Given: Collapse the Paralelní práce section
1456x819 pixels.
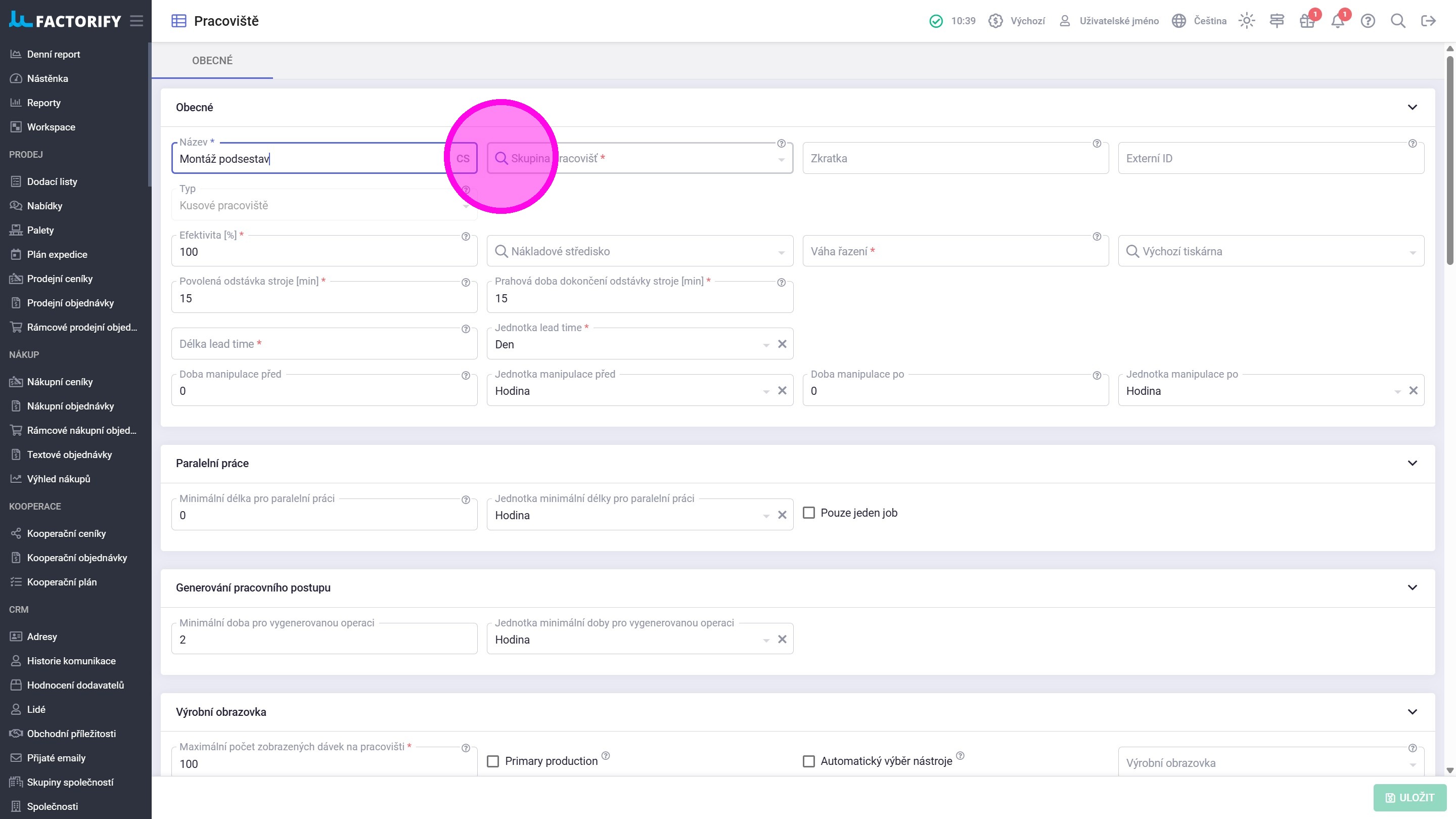Looking at the screenshot, I should point(1412,464).
